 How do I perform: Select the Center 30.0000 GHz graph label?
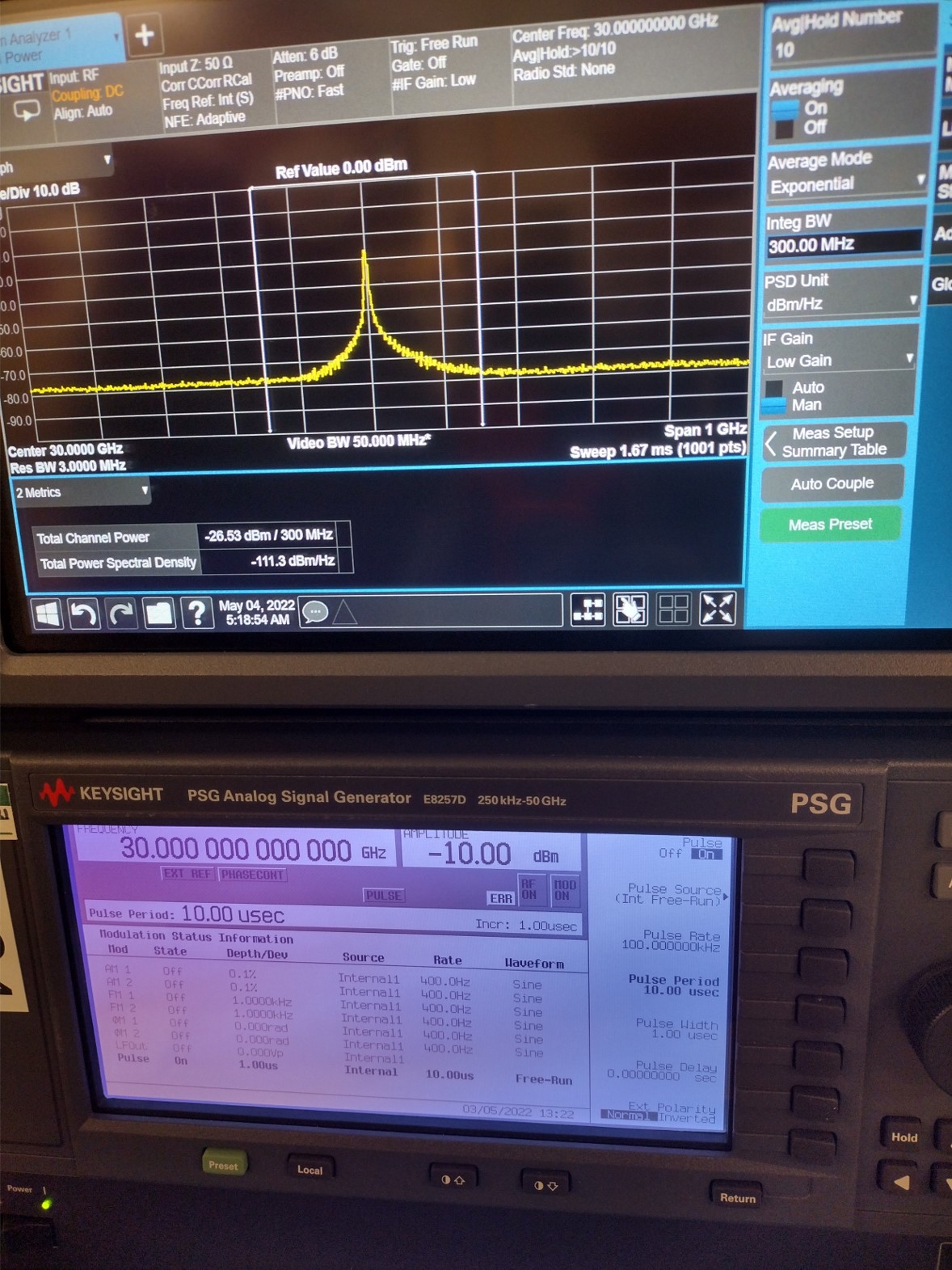point(65,449)
